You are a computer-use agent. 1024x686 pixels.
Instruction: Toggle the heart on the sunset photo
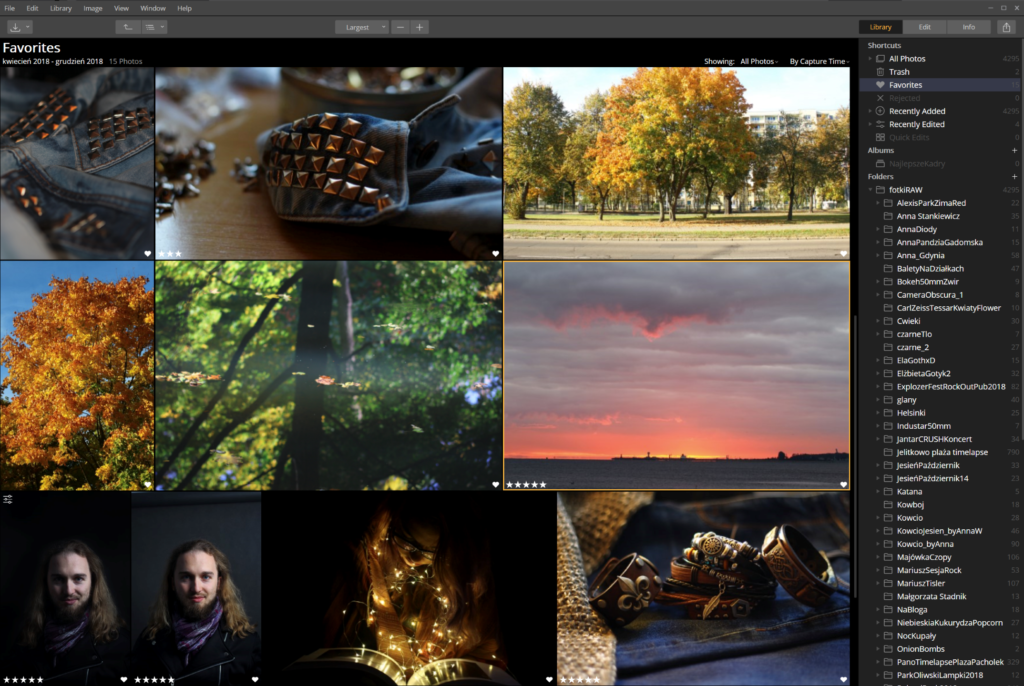pyautogui.click(x=842, y=482)
